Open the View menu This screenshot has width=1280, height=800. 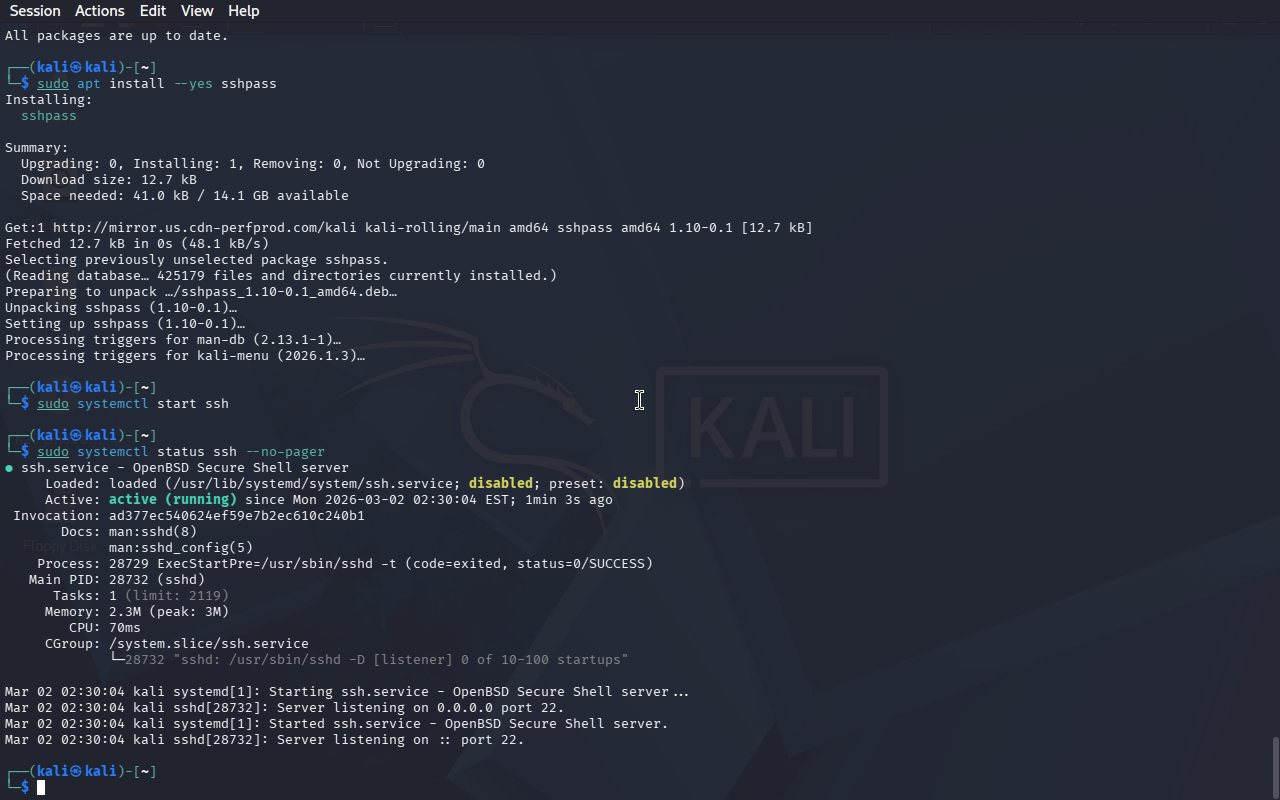tap(197, 11)
